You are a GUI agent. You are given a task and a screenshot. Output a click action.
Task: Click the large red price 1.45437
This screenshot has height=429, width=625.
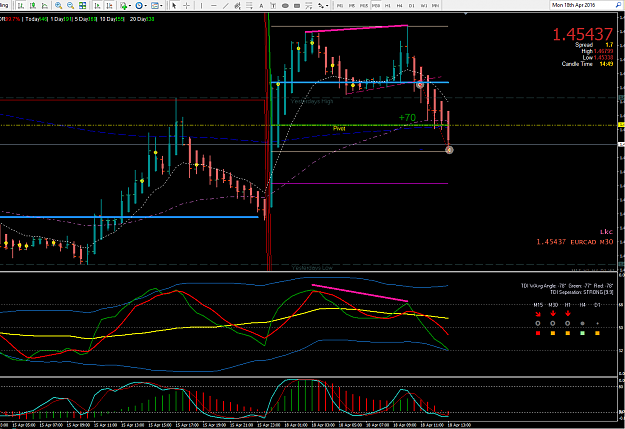click(582, 35)
